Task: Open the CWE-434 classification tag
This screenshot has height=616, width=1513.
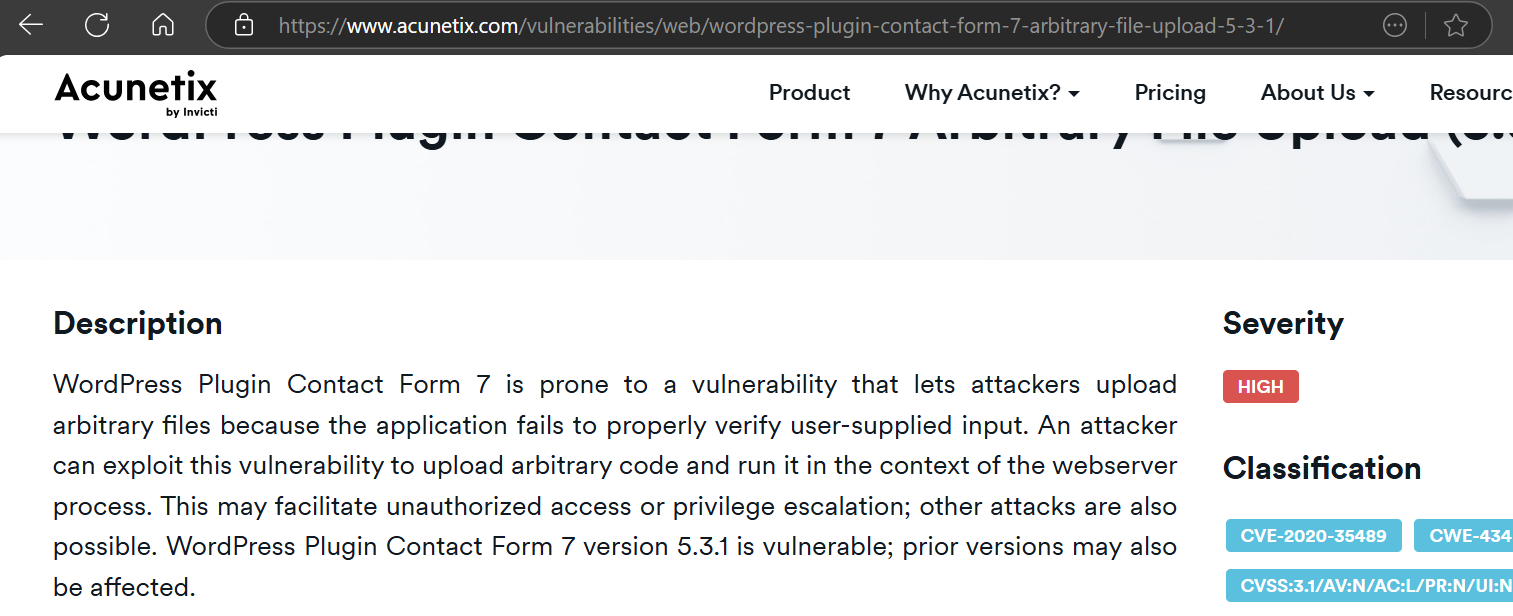Action: (1463, 536)
